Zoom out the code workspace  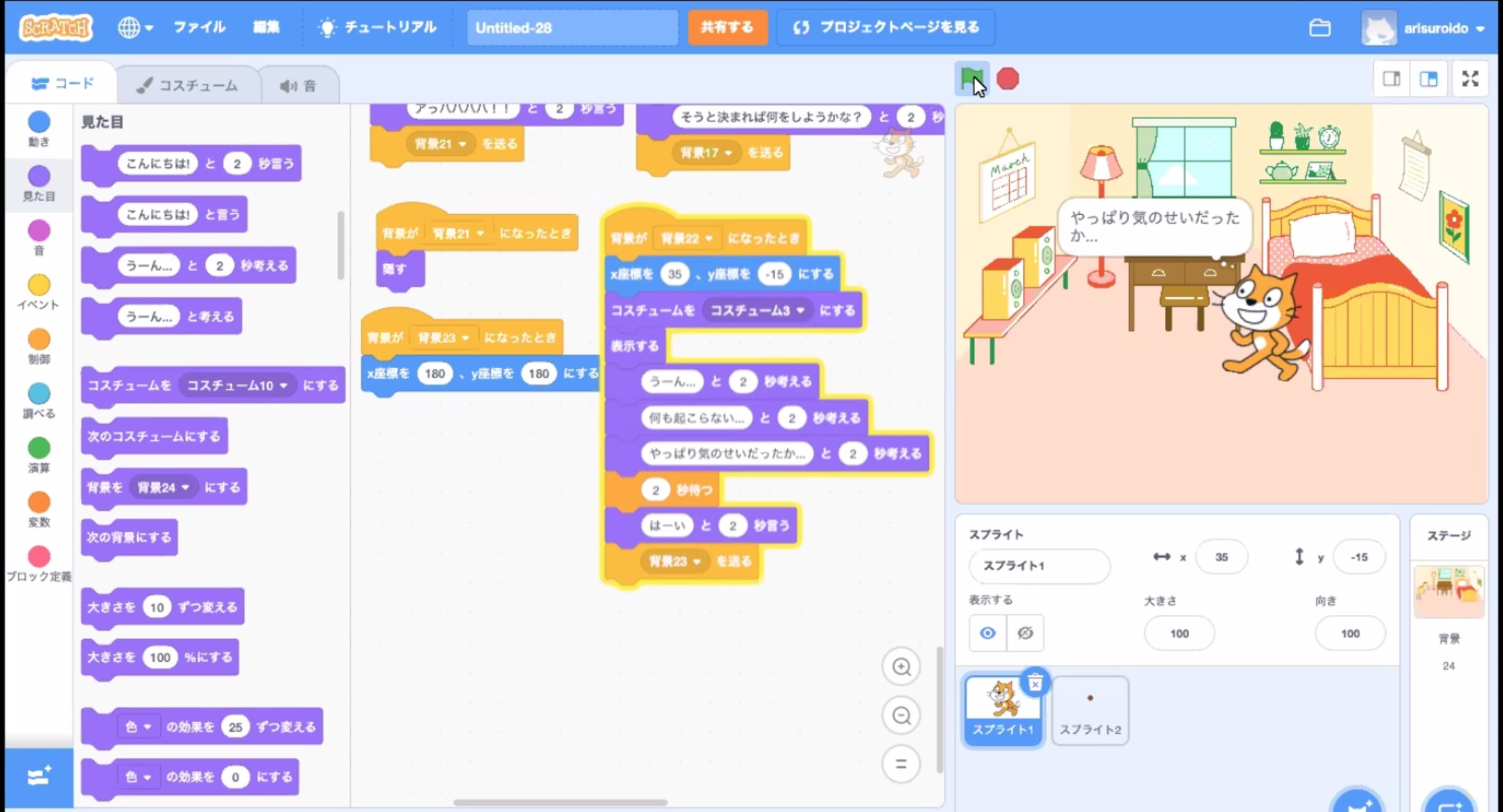point(901,715)
